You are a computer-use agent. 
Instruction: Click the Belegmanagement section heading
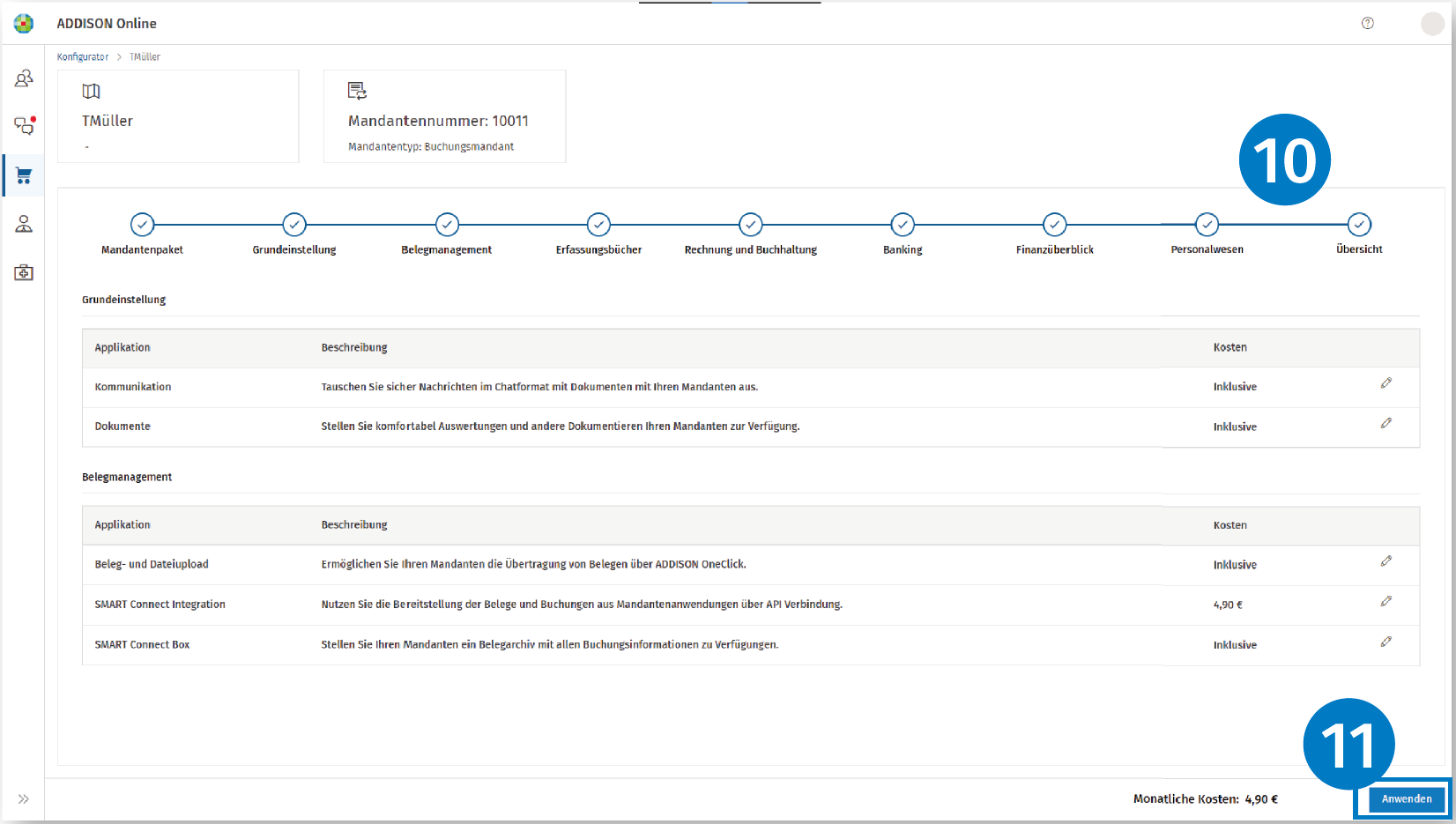(x=127, y=477)
